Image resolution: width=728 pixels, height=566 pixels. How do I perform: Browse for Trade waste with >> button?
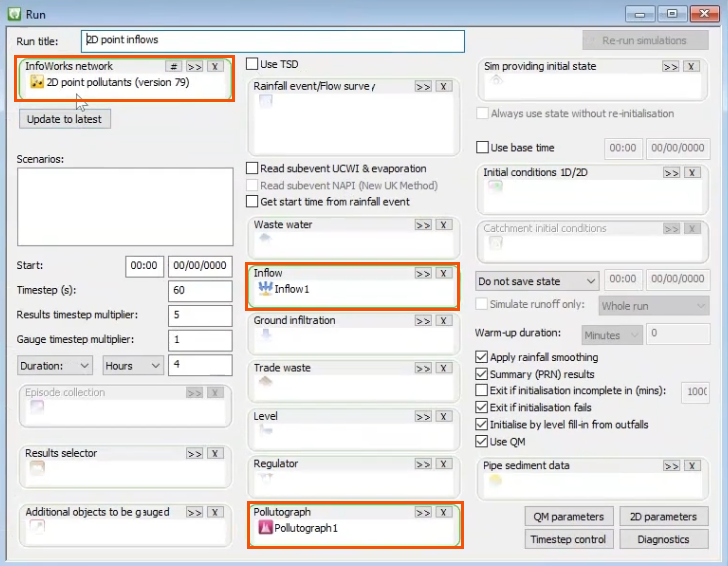click(x=423, y=368)
